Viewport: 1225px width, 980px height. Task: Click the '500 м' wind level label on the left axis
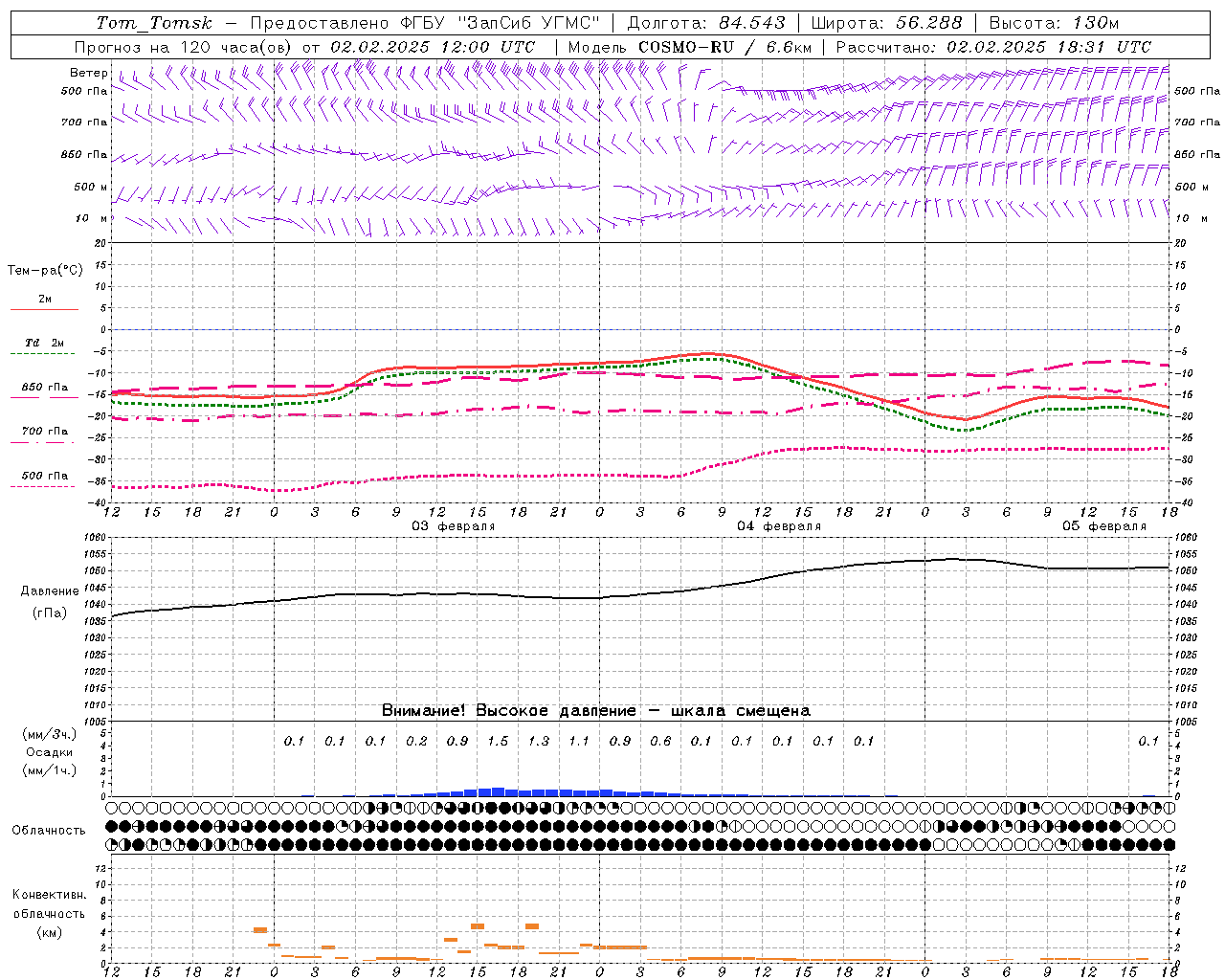point(91,187)
